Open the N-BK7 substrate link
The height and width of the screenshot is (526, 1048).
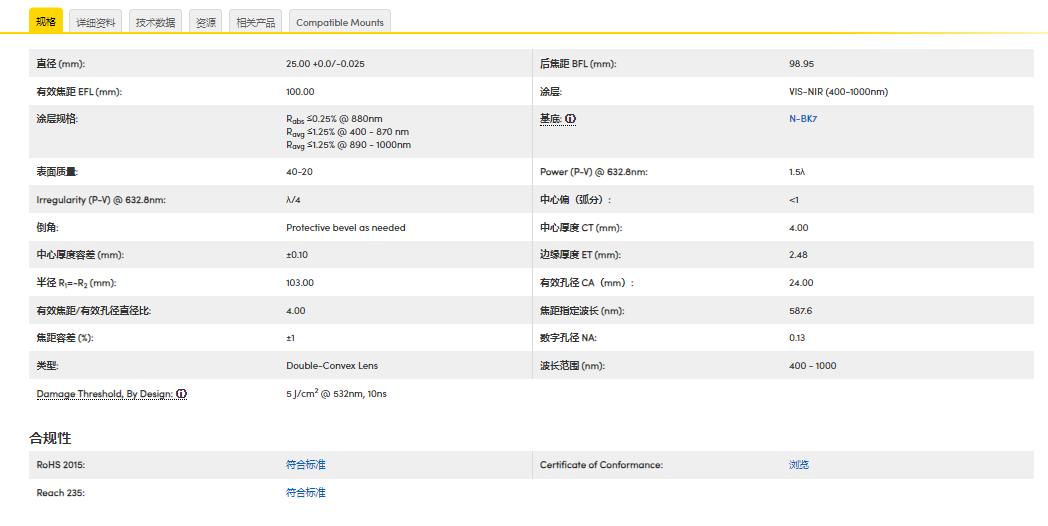point(803,119)
